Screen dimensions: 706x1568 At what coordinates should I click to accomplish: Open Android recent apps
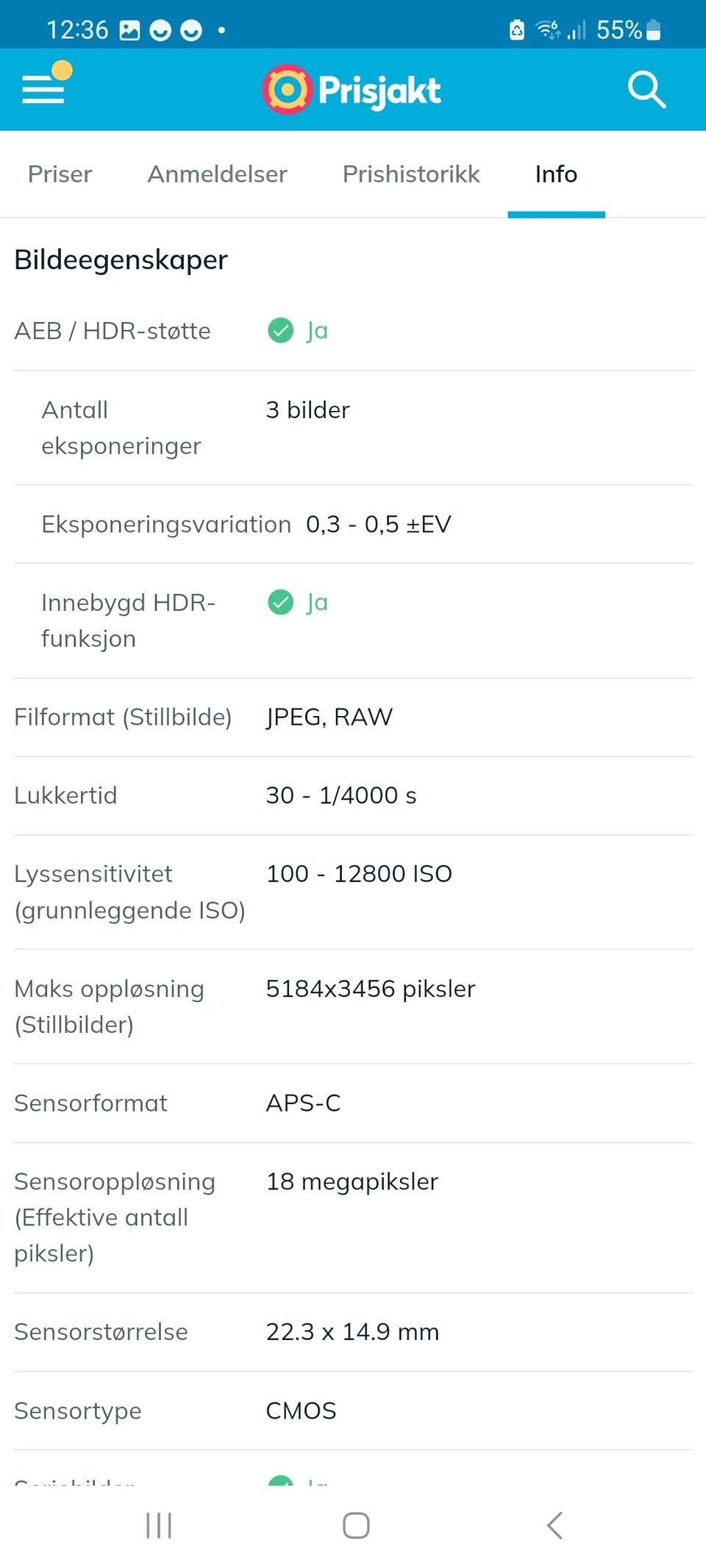coord(159,1525)
